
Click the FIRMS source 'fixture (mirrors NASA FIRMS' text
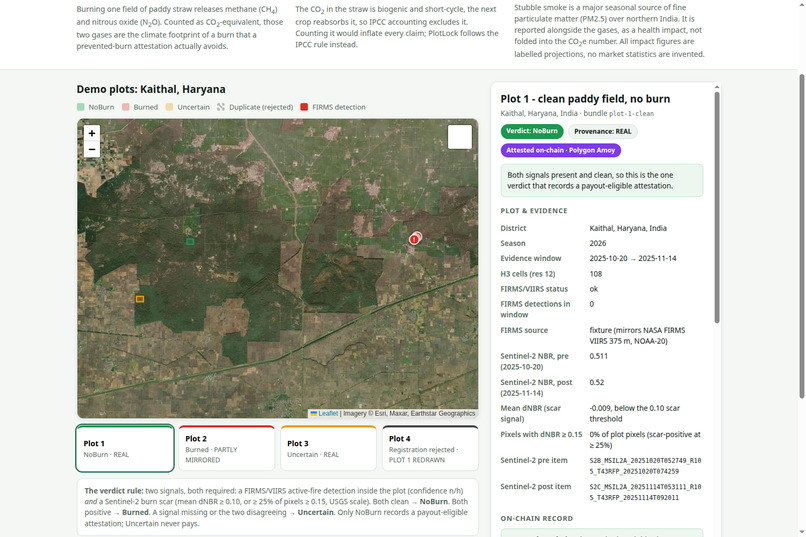[x=637, y=330]
